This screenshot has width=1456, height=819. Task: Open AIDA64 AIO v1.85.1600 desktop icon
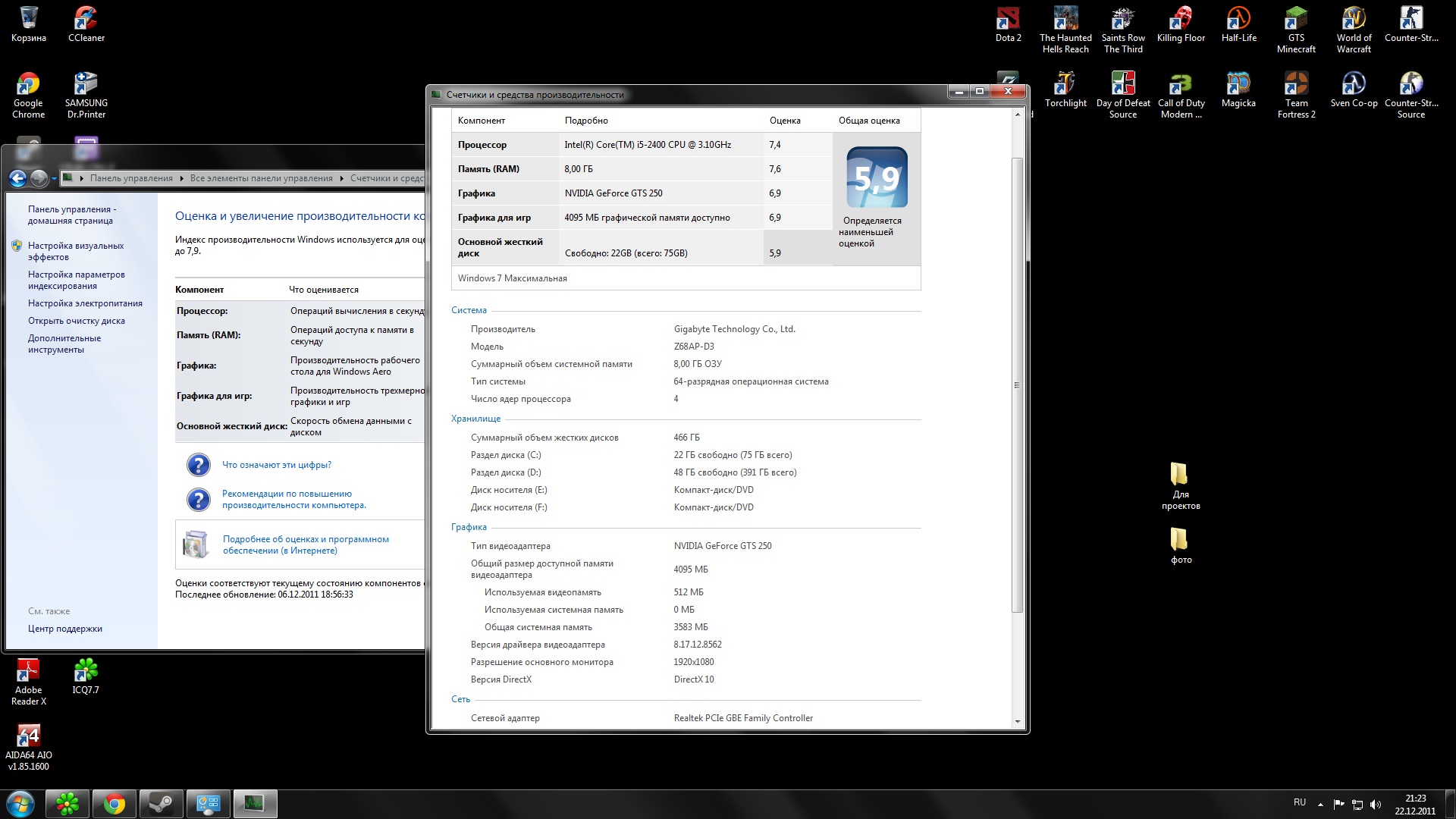click(x=29, y=747)
